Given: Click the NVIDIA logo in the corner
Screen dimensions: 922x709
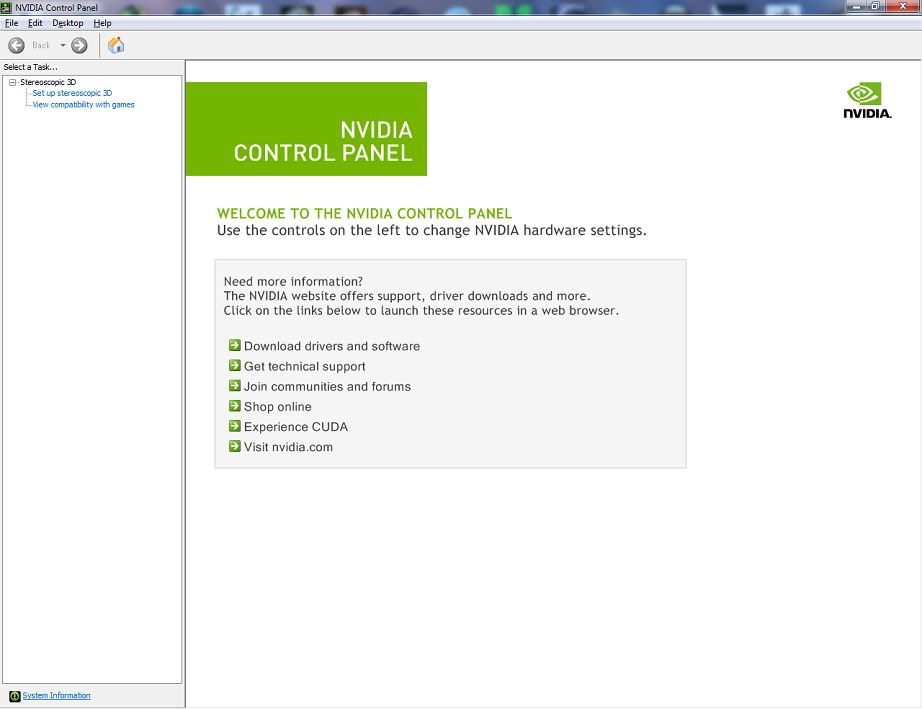Looking at the screenshot, I should (867, 101).
